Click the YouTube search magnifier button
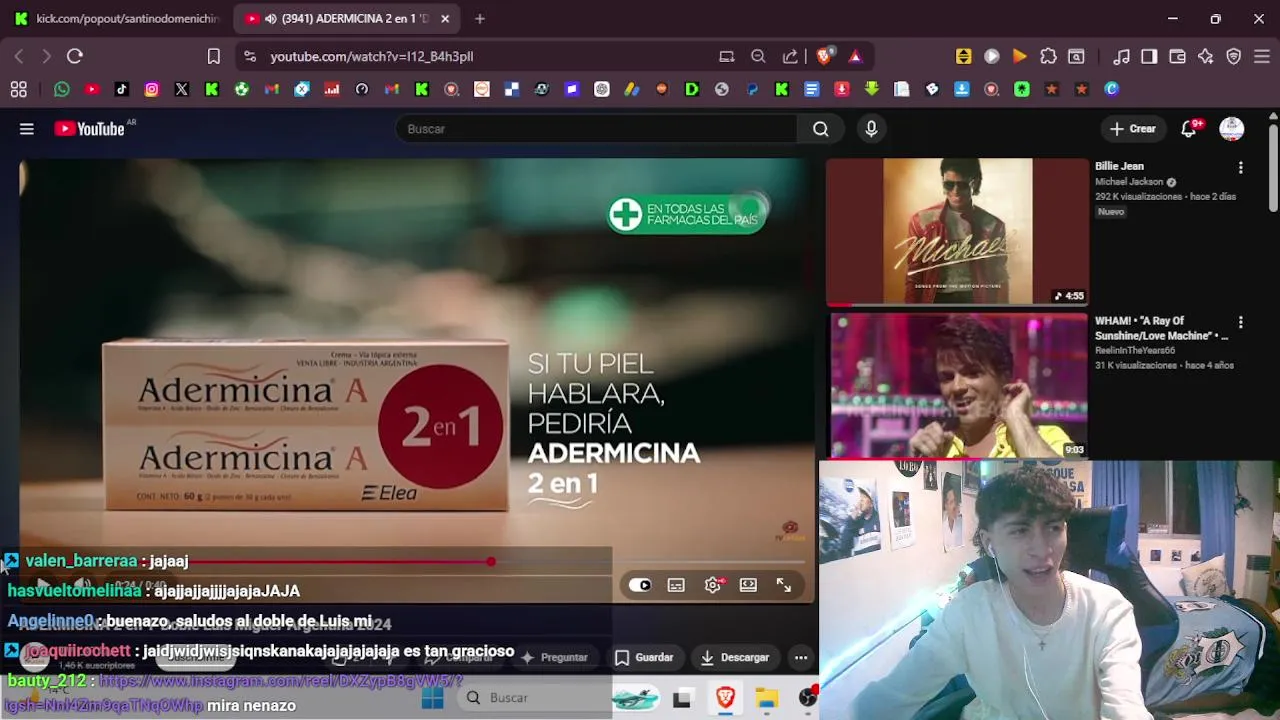 821,129
